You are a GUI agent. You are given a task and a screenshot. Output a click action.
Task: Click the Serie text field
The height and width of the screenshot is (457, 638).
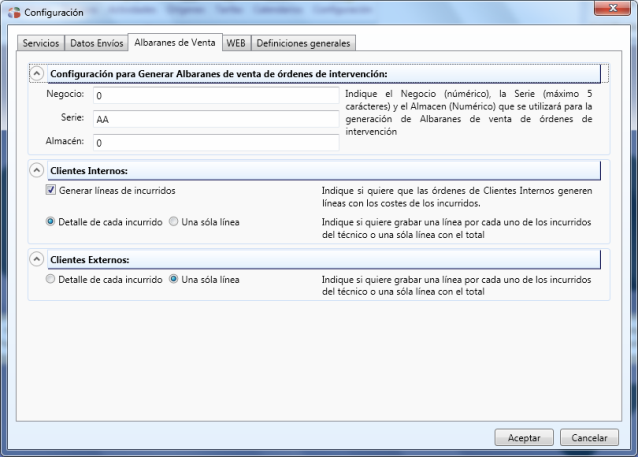(x=215, y=119)
